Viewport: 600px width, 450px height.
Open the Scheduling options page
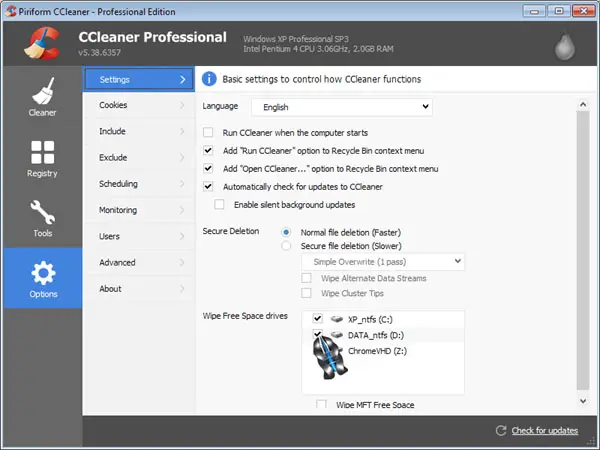(x=139, y=184)
